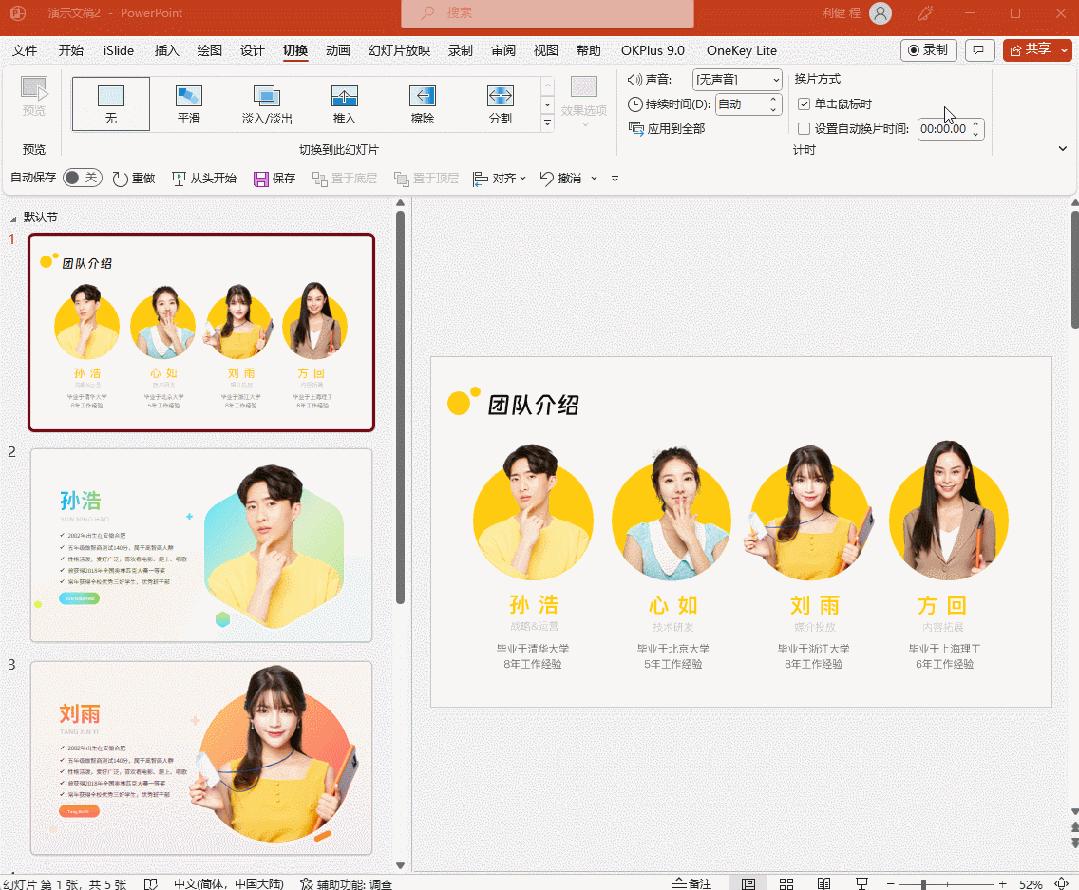Viewport: 1079px width, 890px height.
Task: Switch to slide sorter view in status bar
Action: [x=786, y=883]
